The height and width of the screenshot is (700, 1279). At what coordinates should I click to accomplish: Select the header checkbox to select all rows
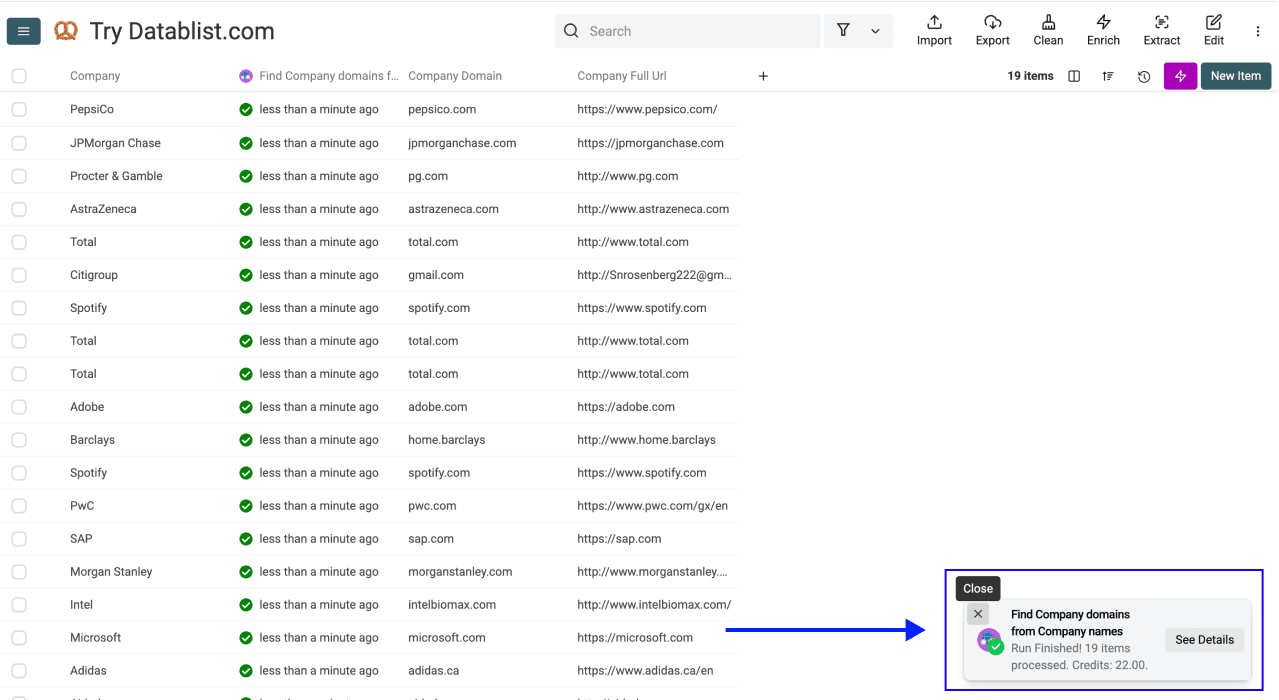tap(18, 75)
